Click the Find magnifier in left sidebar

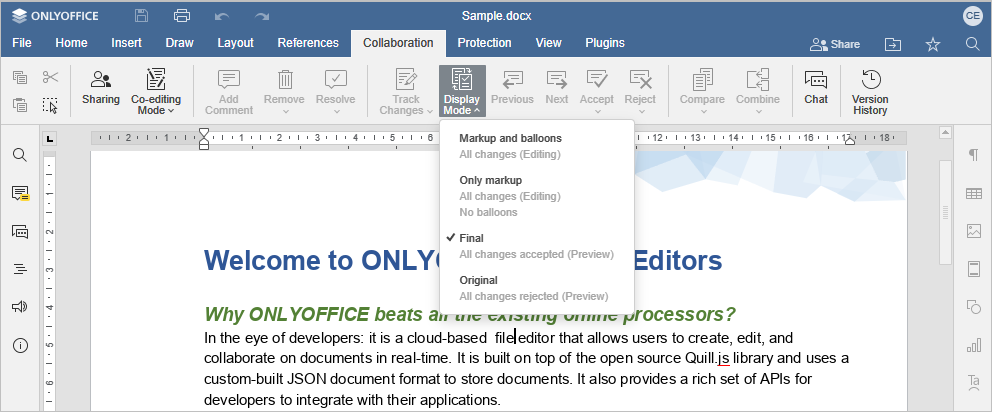(x=20, y=155)
